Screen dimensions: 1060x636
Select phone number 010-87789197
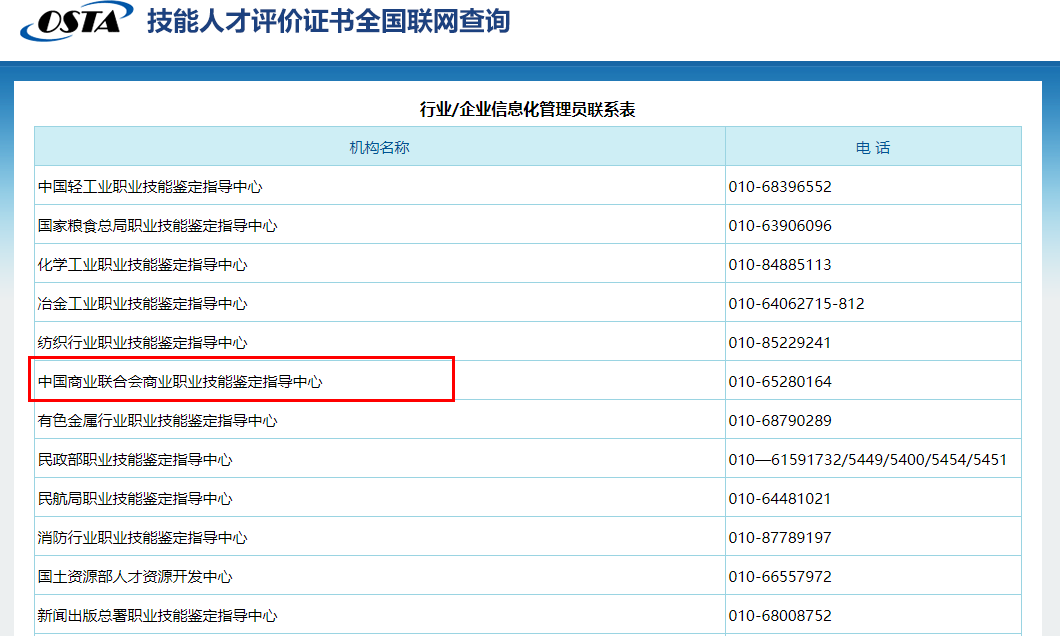tap(780, 538)
